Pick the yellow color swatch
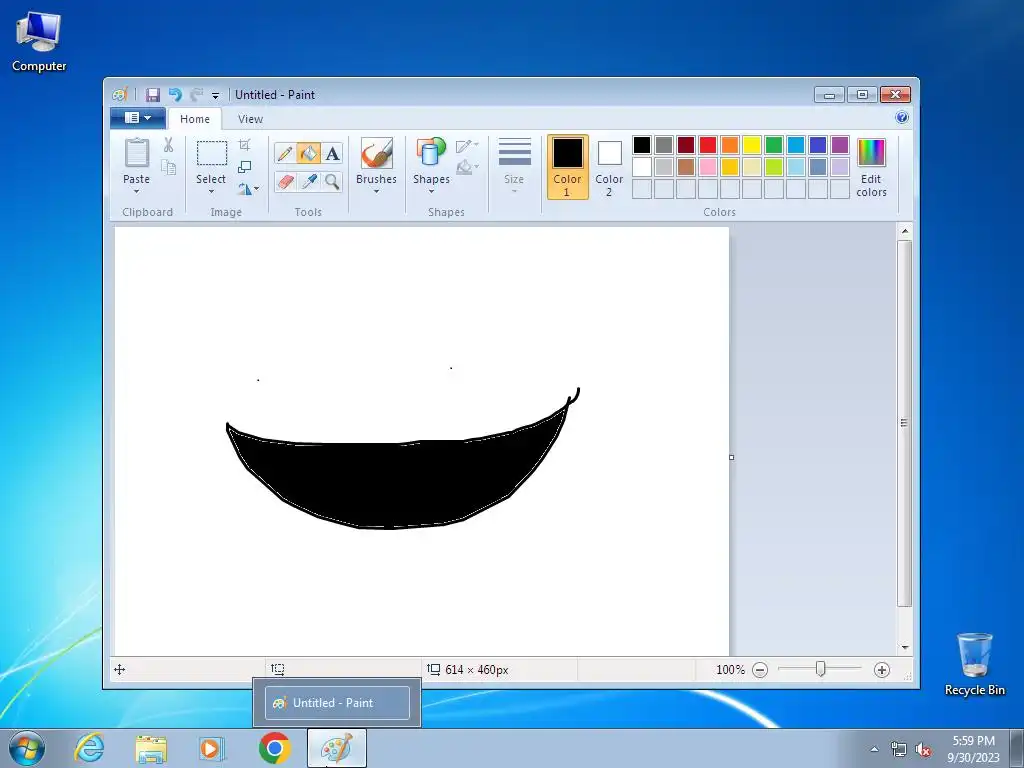 (x=752, y=145)
